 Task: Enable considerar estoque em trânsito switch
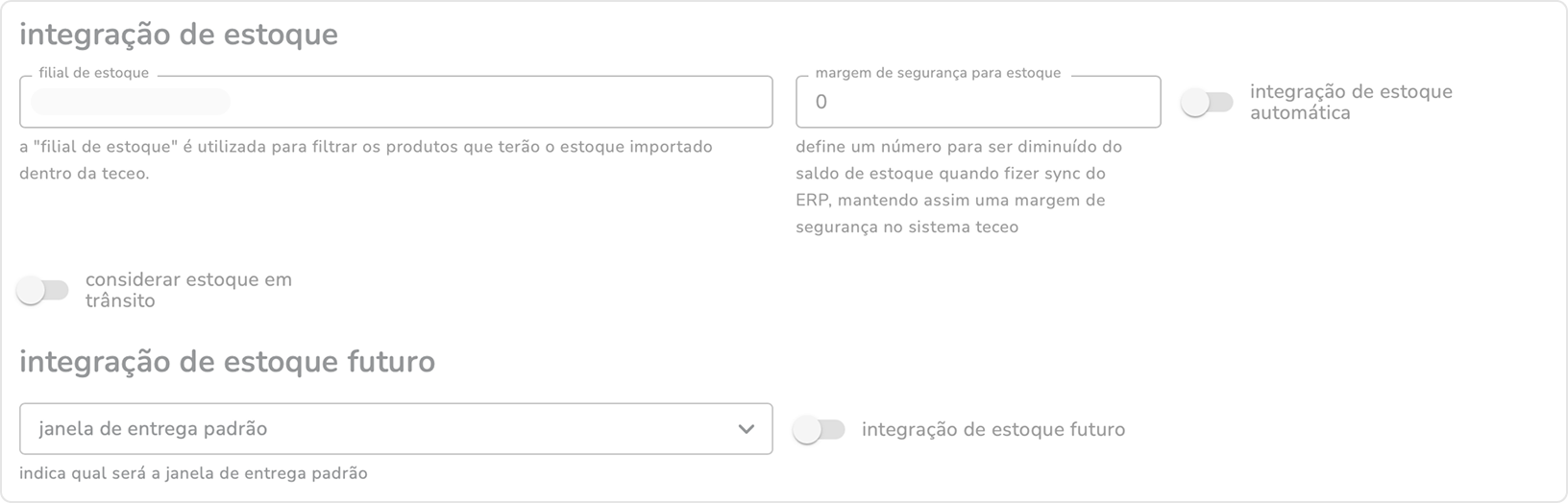click(x=43, y=290)
